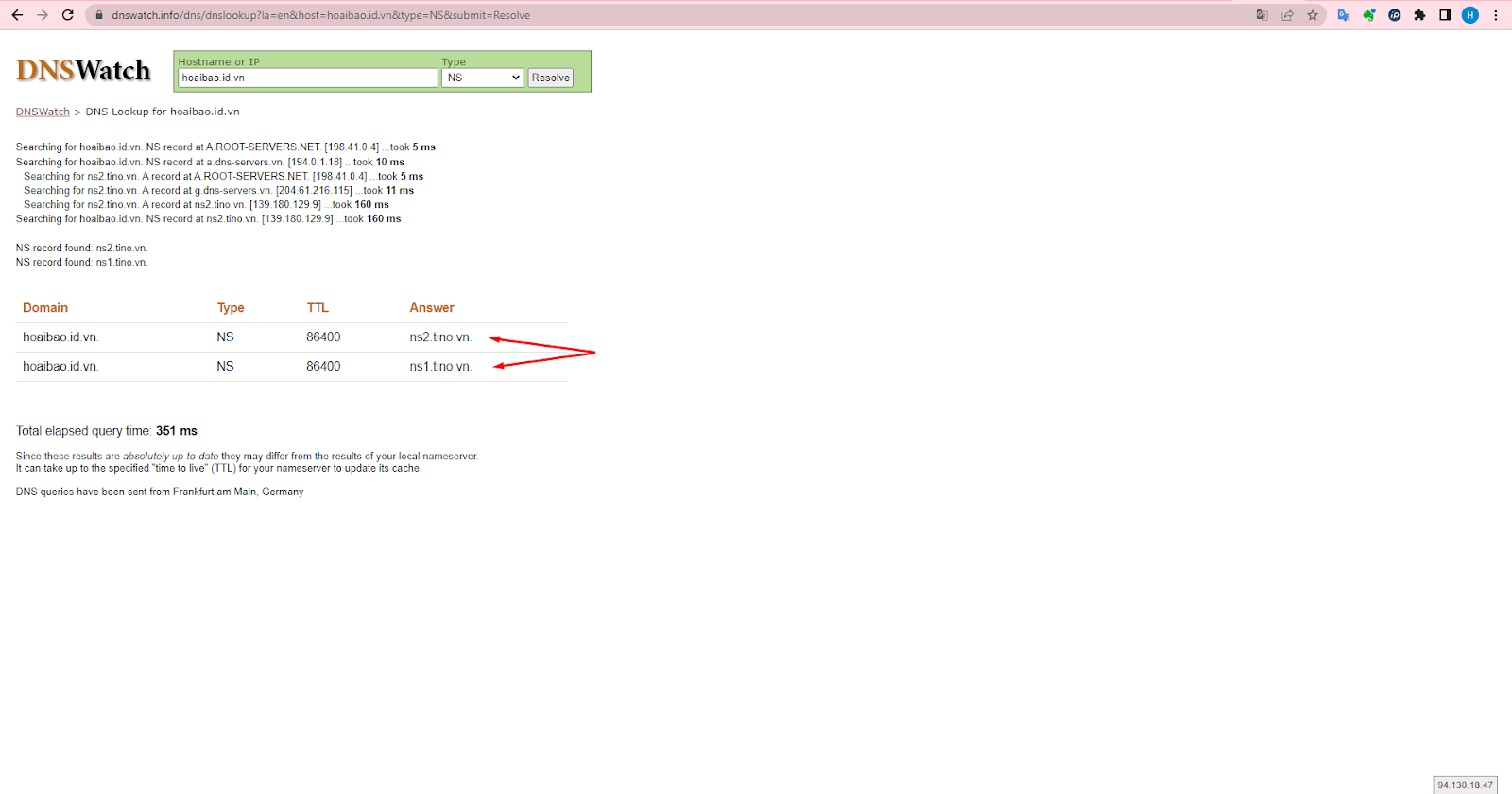Select the a.dns-servers.vn search line
Image resolution: width=1512 pixels, height=794 pixels.
pyautogui.click(x=210, y=163)
